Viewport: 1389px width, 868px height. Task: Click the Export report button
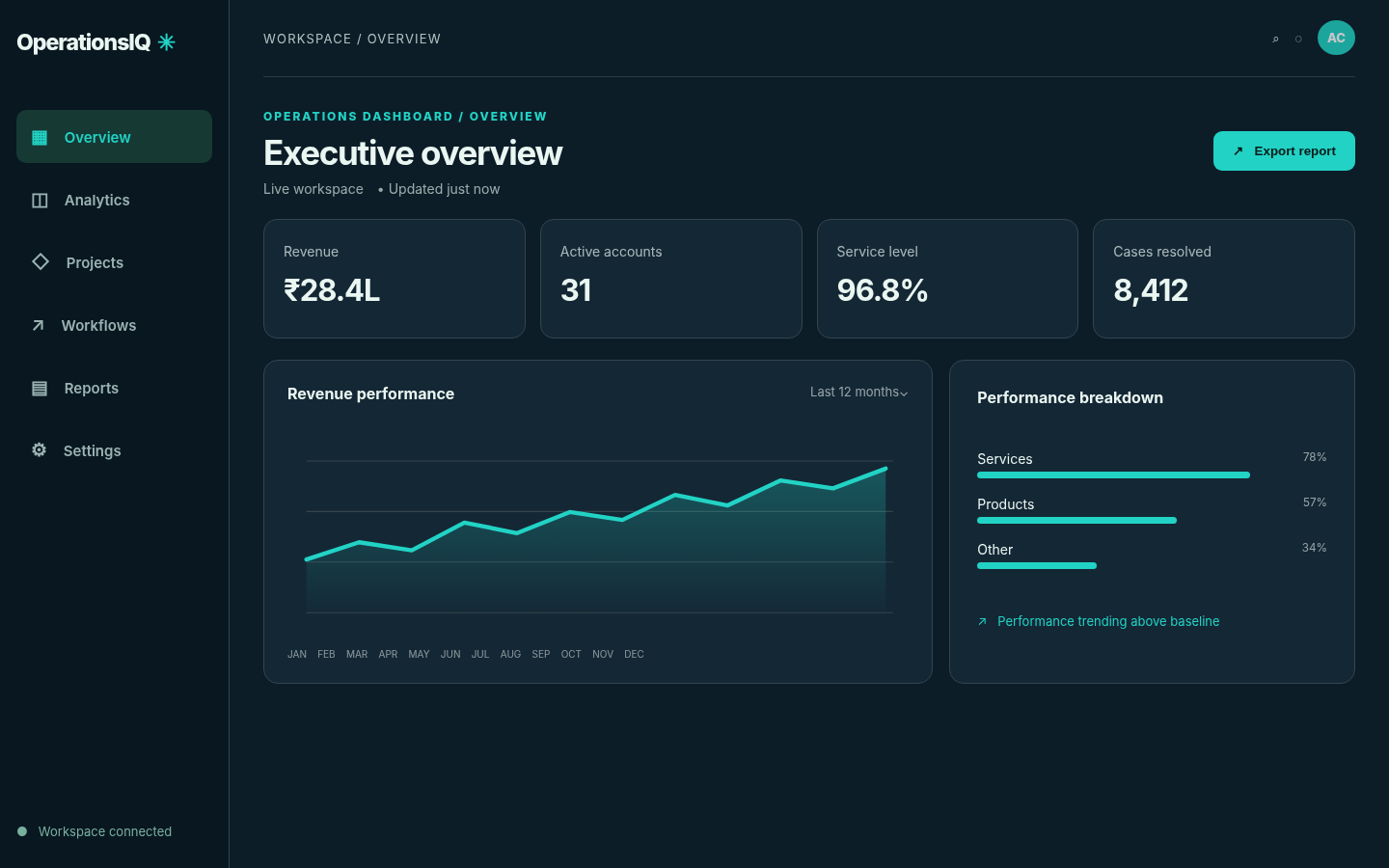(1284, 150)
